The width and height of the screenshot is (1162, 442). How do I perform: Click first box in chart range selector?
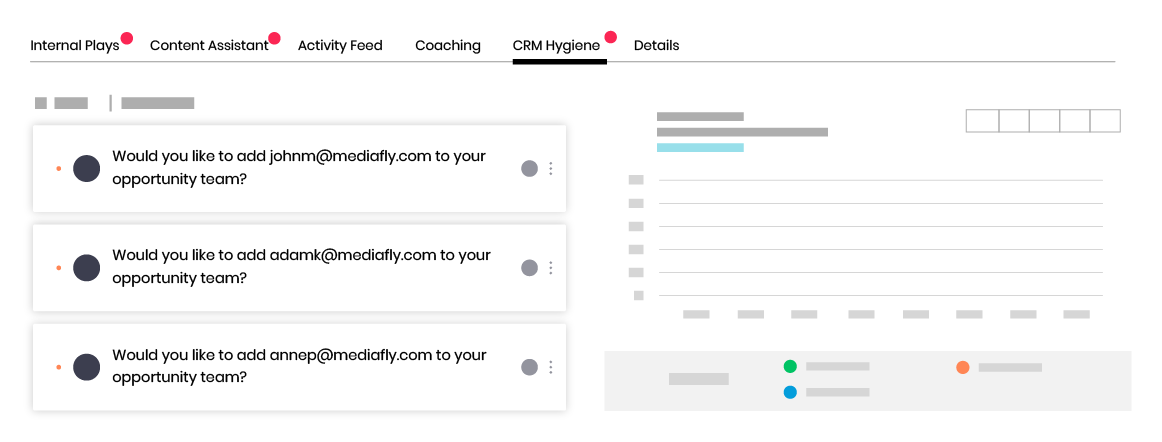(x=983, y=121)
